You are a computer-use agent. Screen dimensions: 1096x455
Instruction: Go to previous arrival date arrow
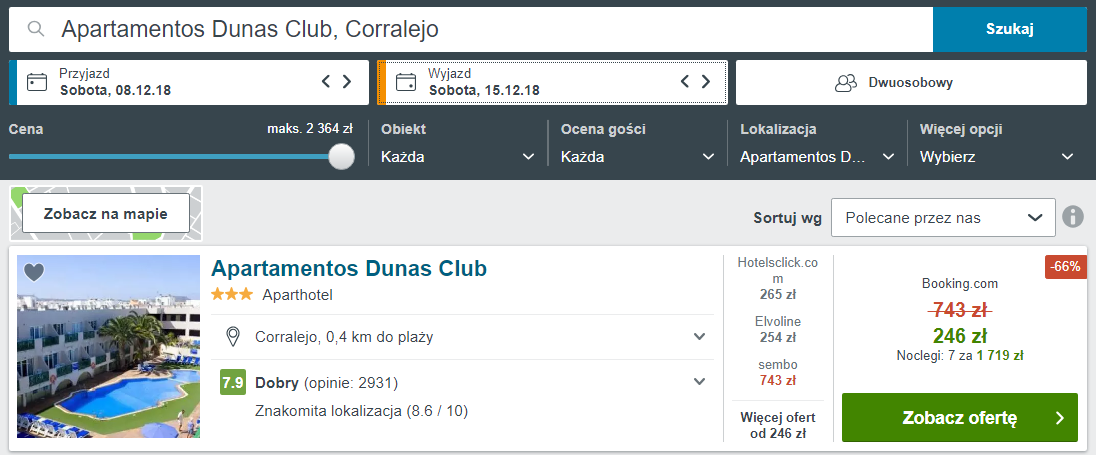pyautogui.click(x=326, y=82)
